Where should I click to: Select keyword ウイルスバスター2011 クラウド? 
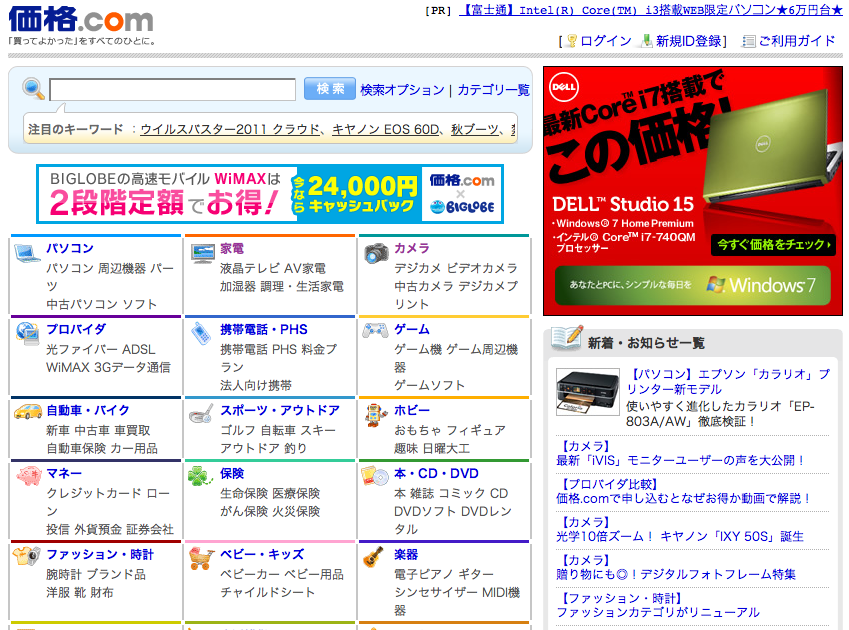tap(230, 129)
